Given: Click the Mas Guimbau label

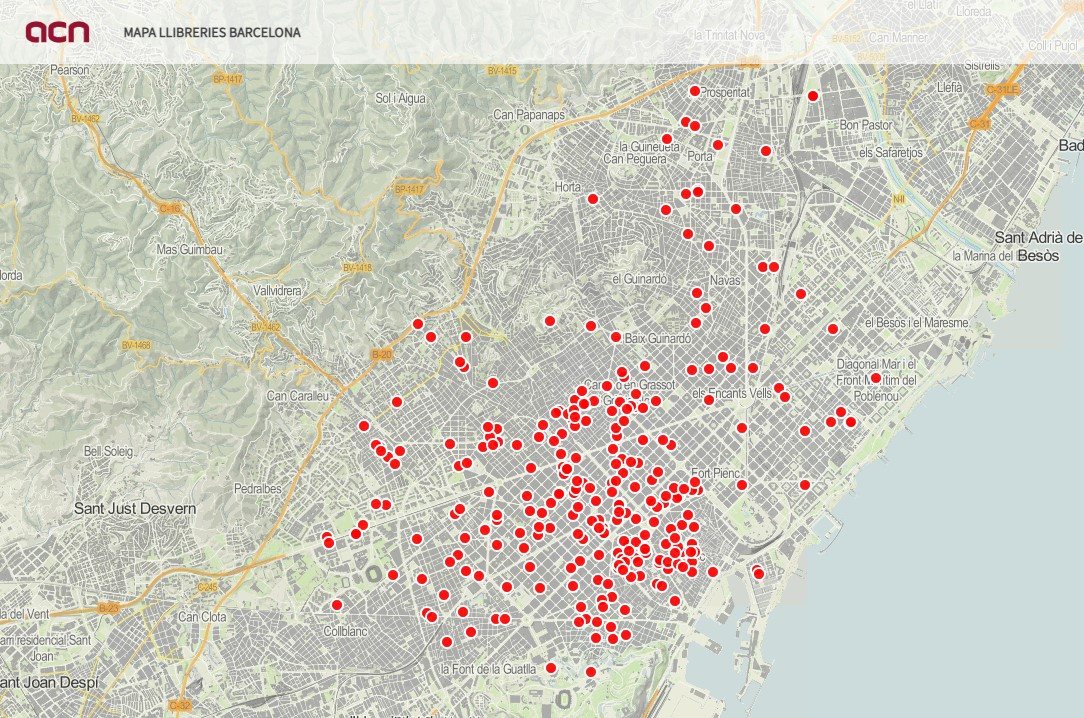Looking at the screenshot, I should (x=189, y=249).
